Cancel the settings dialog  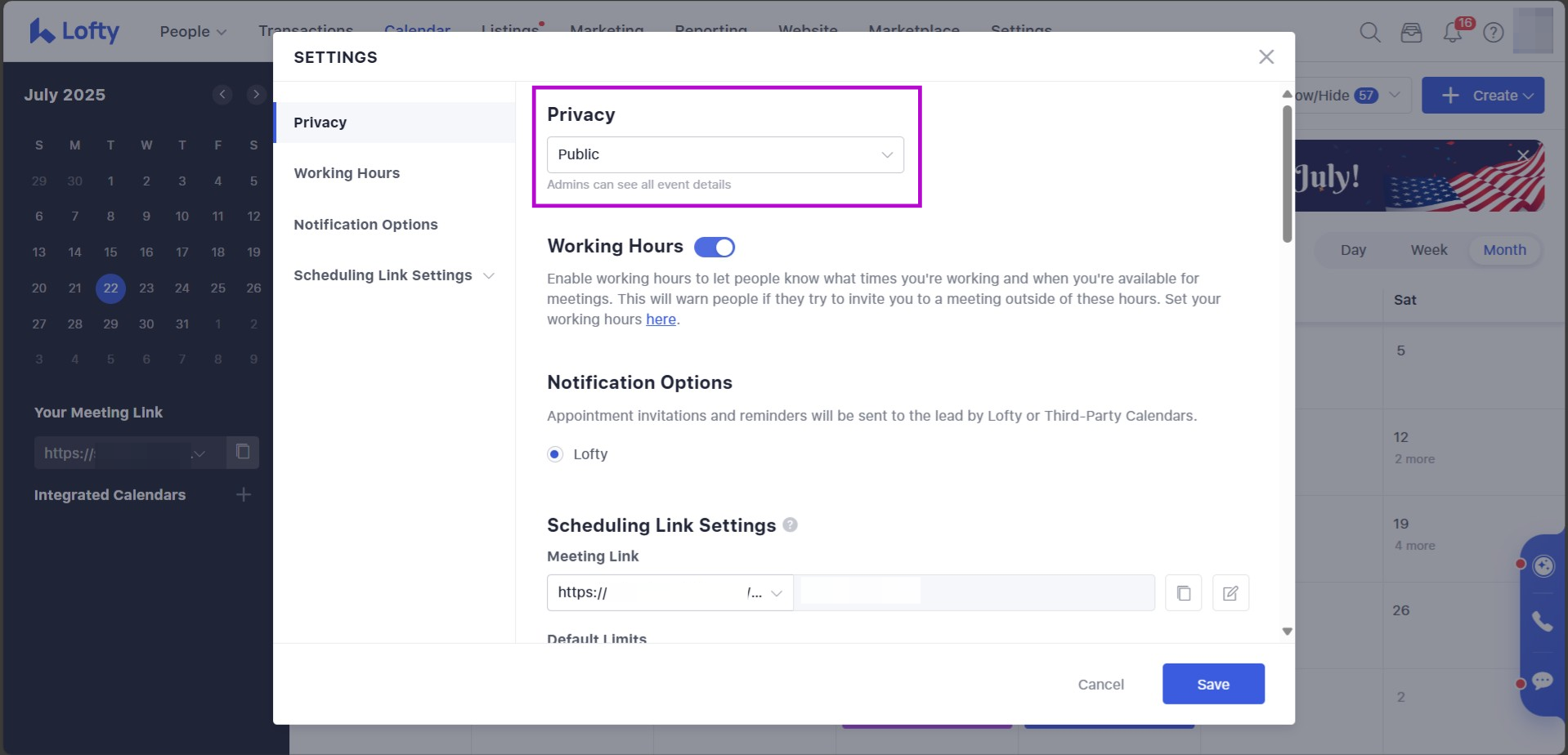(x=1100, y=684)
